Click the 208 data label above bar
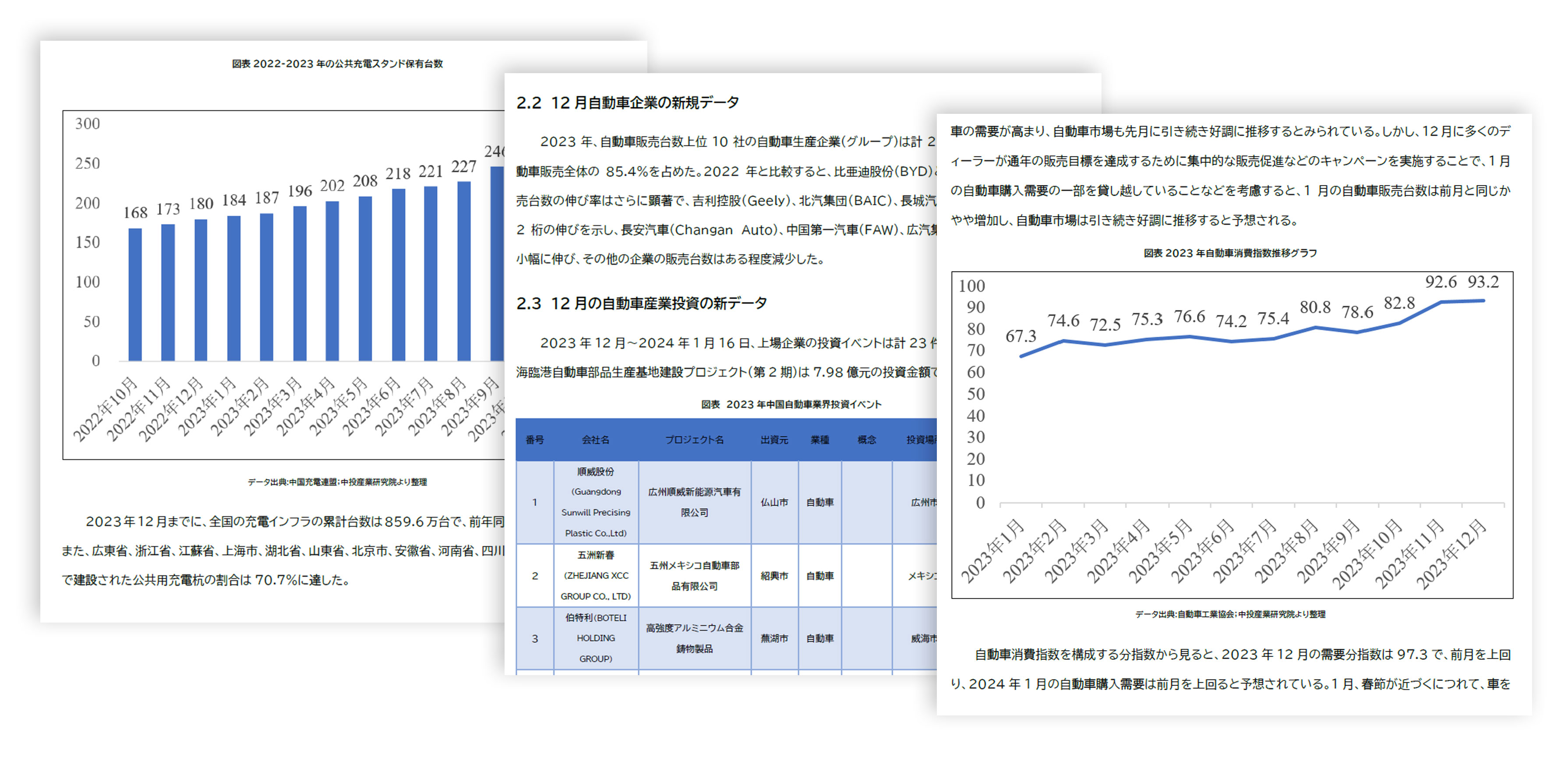This screenshot has height=782, width=1568. (364, 181)
